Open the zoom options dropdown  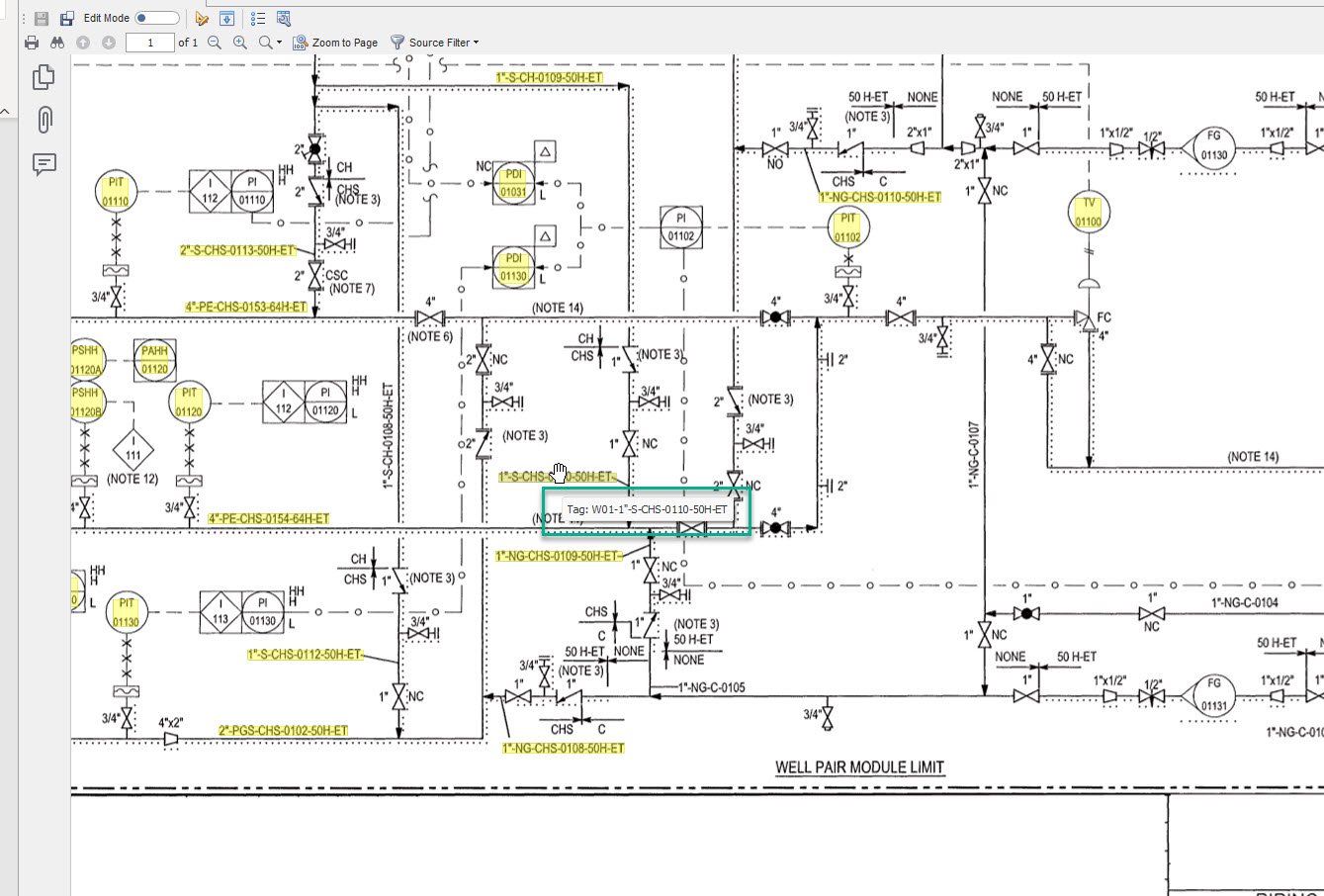(270, 43)
